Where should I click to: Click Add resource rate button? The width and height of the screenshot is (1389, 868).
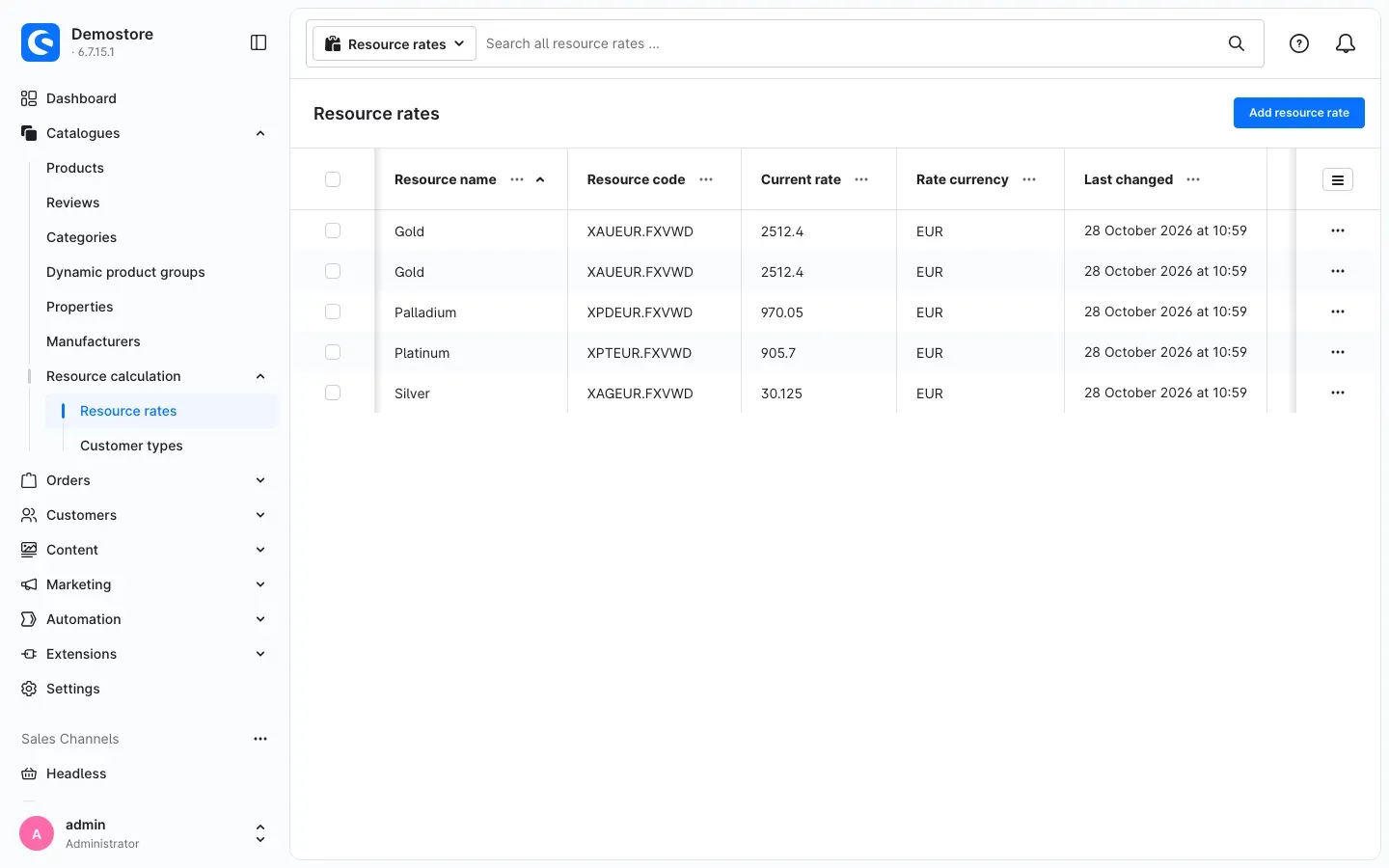1298,113
